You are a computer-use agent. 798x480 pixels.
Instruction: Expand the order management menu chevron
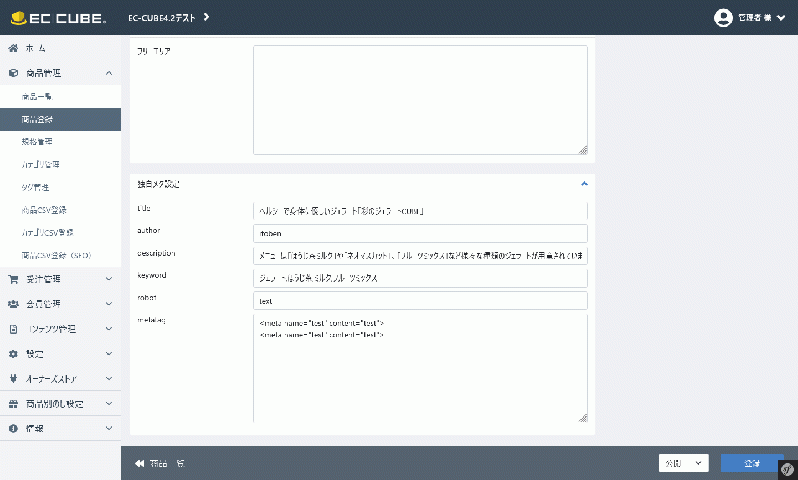click(108, 279)
